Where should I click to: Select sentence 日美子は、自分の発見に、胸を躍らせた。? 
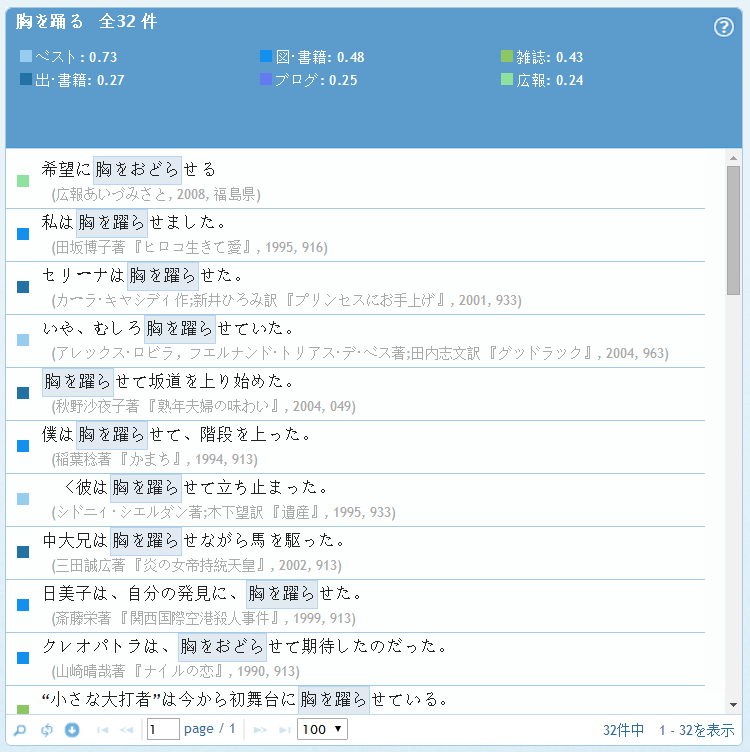[x=202, y=593]
